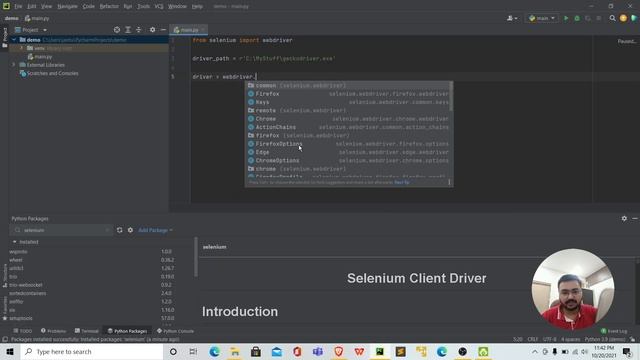Open the Problems tool window tab
This screenshot has height=360, width=640.
tap(53, 331)
